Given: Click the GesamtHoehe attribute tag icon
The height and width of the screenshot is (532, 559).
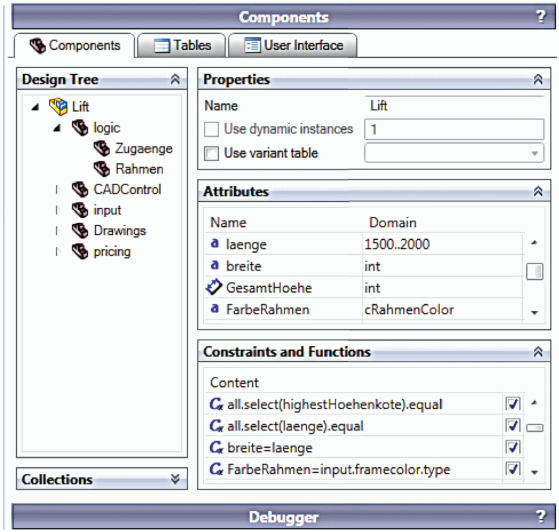Looking at the screenshot, I should point(214,287).
